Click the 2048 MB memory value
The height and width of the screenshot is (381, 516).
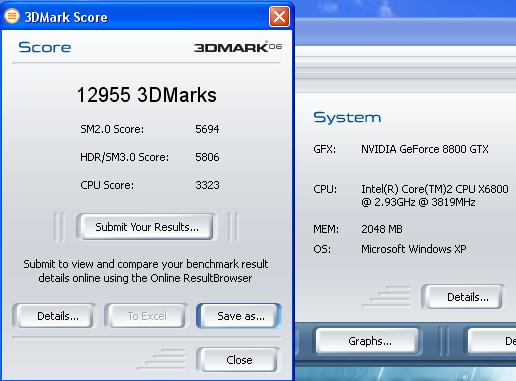(x=382, y=229)
